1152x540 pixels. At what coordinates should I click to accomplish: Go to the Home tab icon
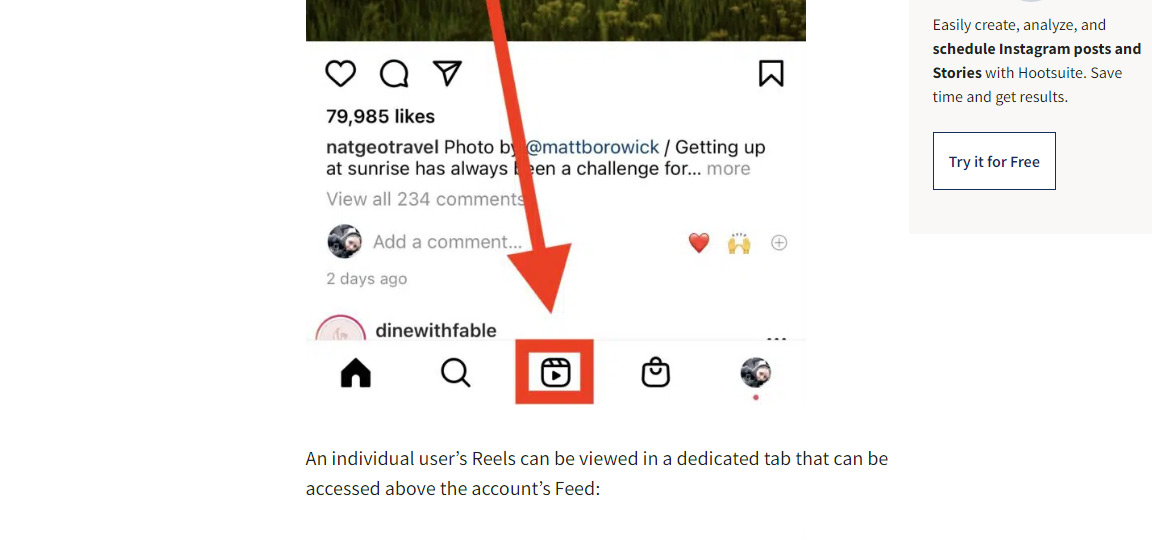click(356, 373)
